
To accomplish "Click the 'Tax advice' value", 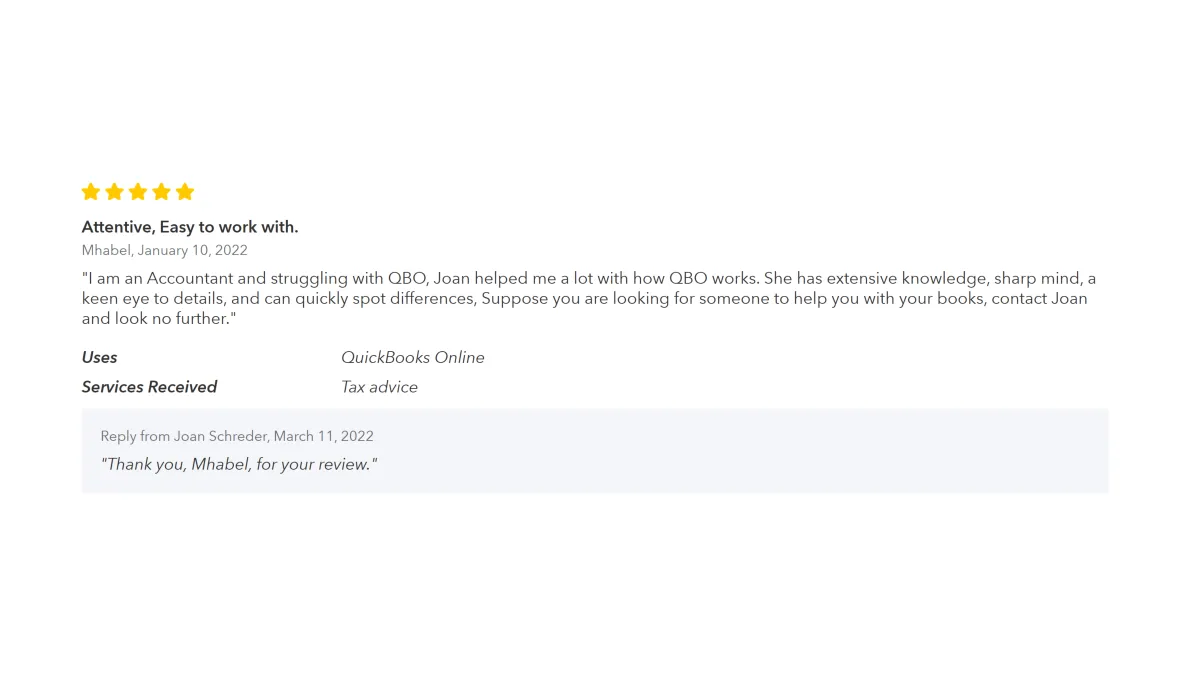I will (379, 387).
